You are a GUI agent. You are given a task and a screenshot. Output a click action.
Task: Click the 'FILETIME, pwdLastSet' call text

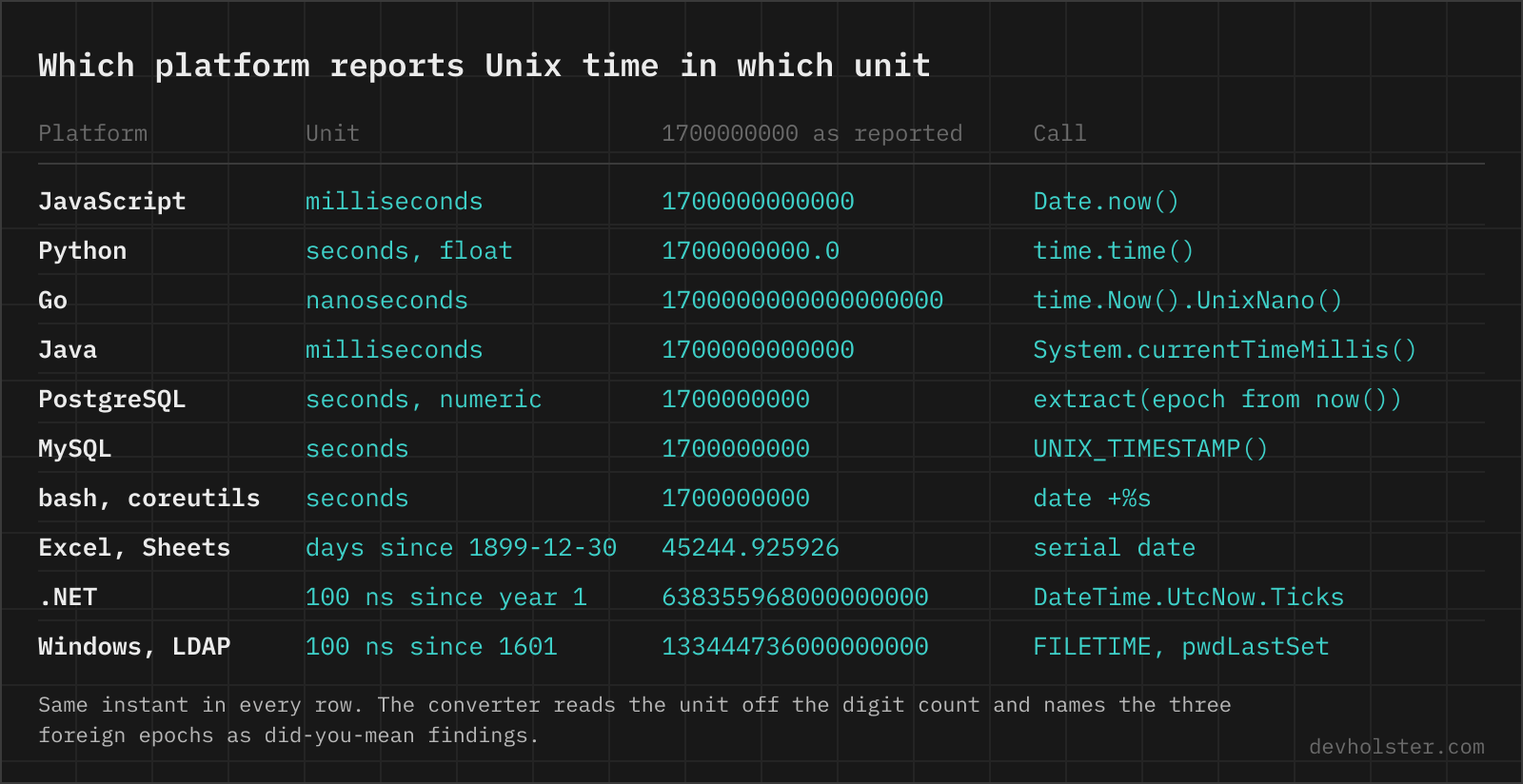click(x=1181, y=647)
